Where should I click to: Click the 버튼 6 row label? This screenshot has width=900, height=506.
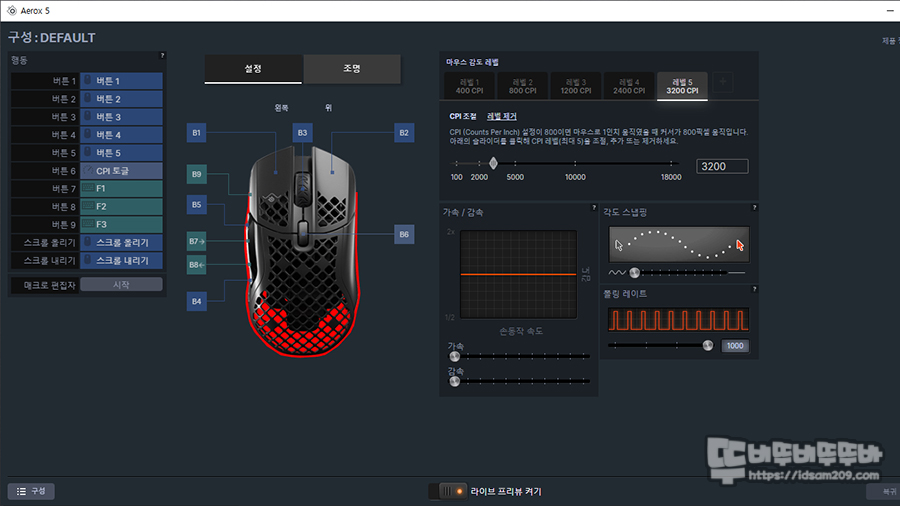[63, 171]
